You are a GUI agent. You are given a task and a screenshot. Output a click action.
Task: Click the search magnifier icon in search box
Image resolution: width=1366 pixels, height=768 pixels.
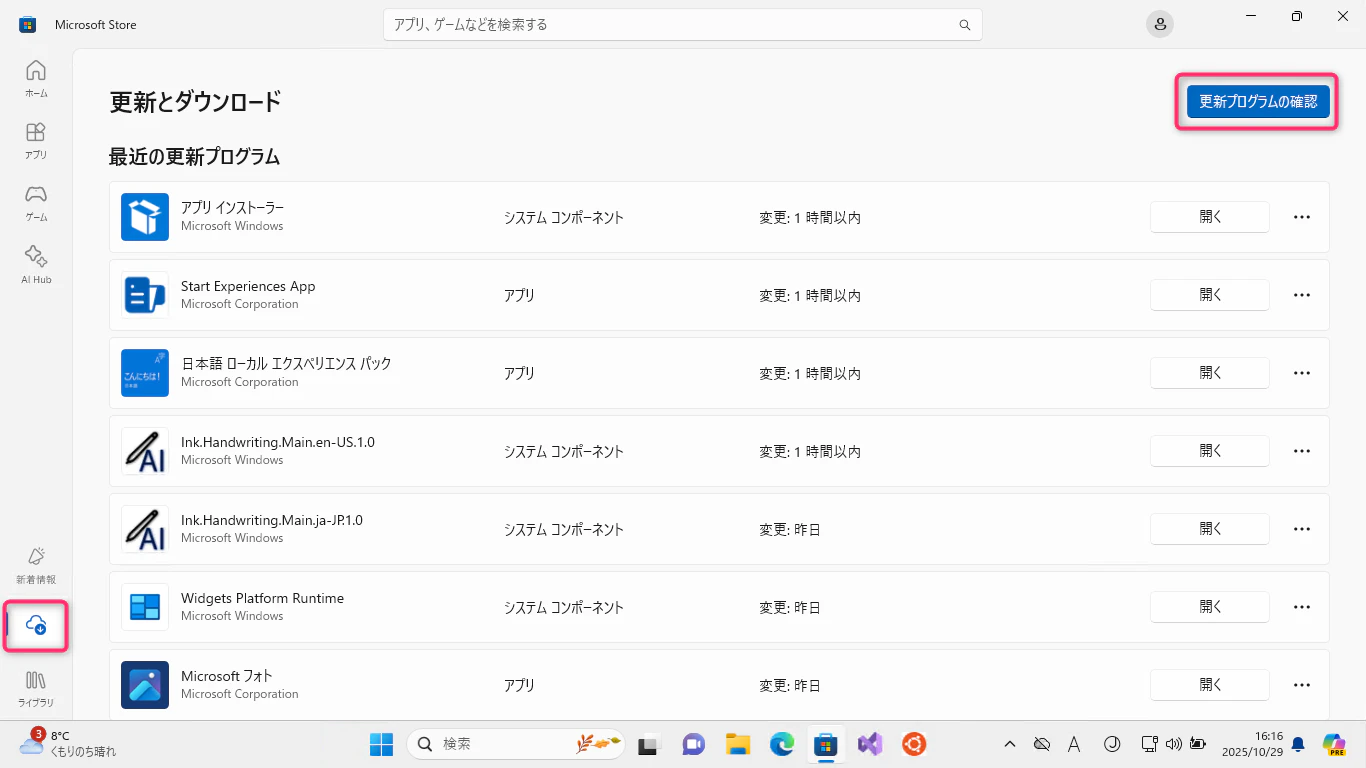tap(965, 25)
